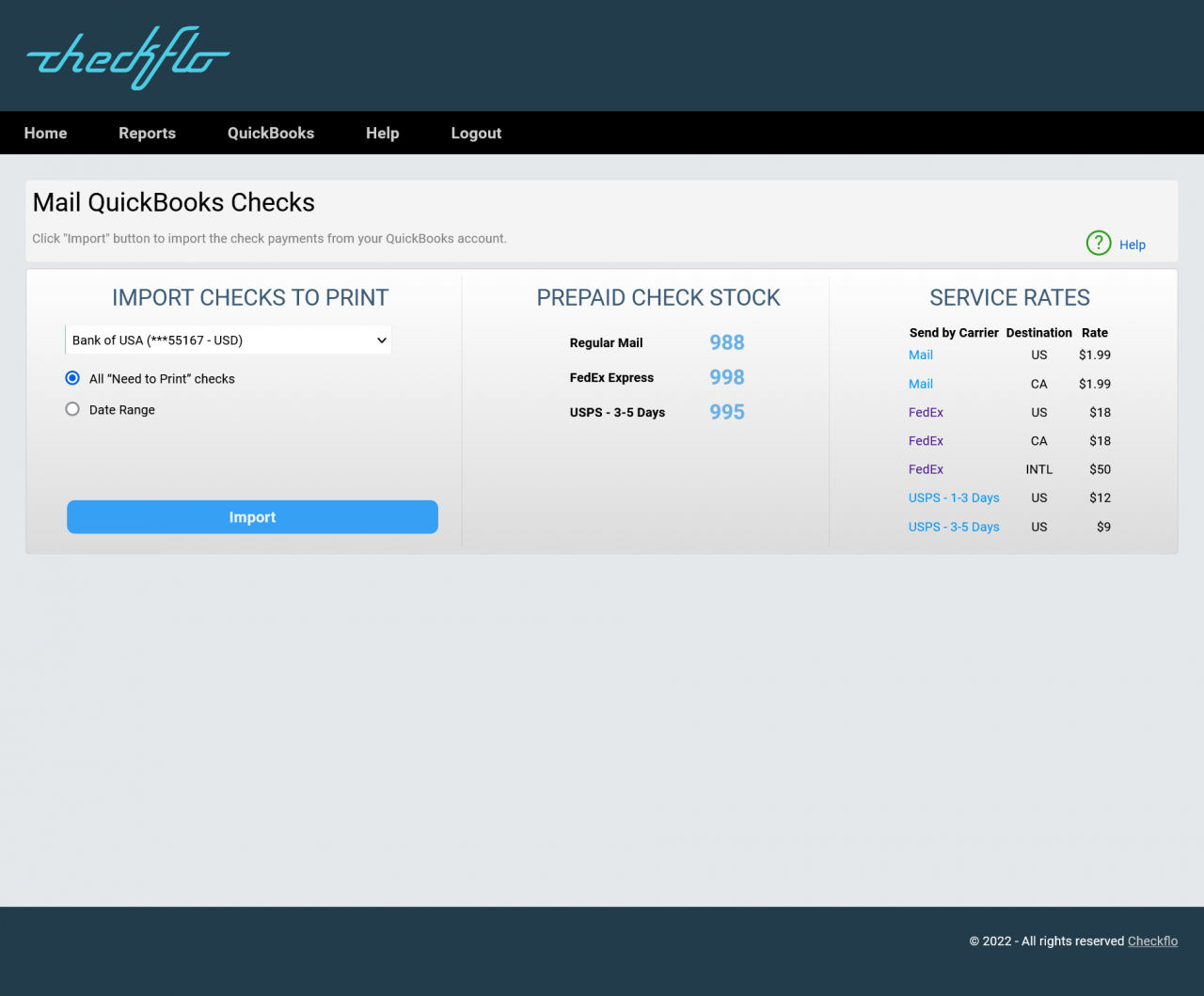Click the Mail CA service link
This screenshot has width=1204, height=996.
click(x=920, y=384)
